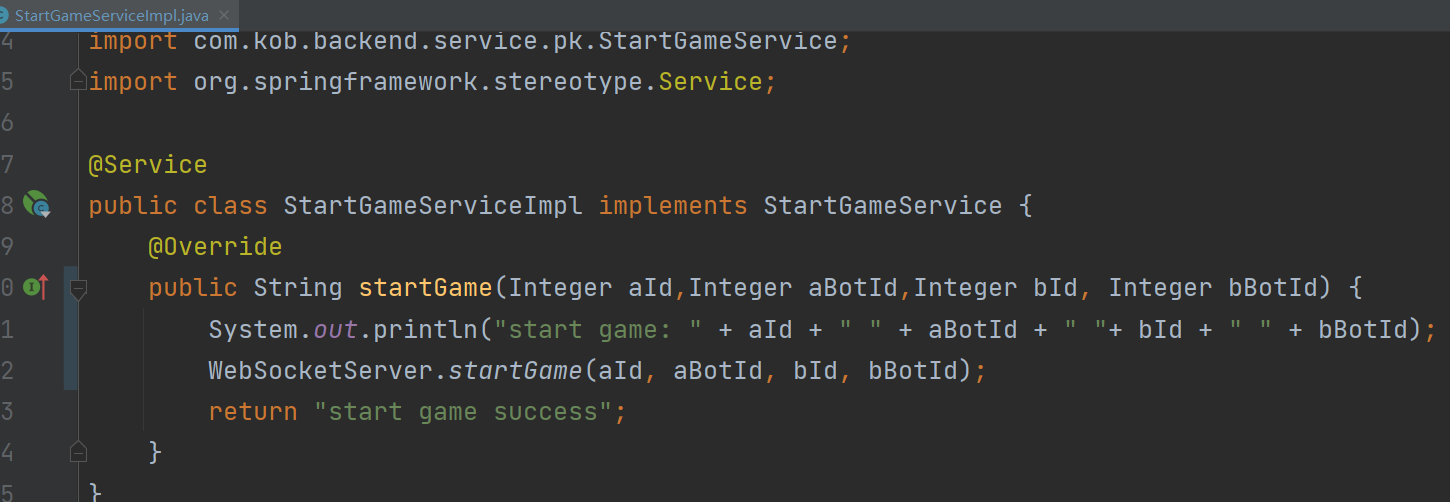Collapse the import statements fold marker

pyautogui.click(x=78, y=82)
